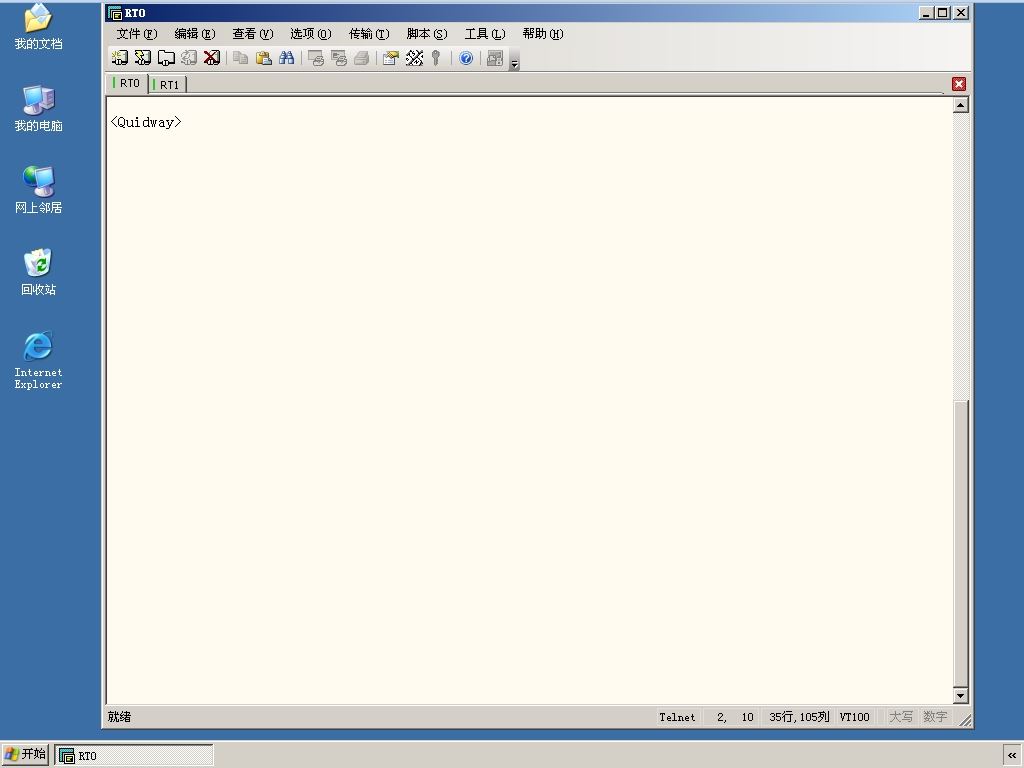The width and height of the screenshot is (1024, 768).
Task: Click the 大写 caps indicator
Action: coord(901,717)
